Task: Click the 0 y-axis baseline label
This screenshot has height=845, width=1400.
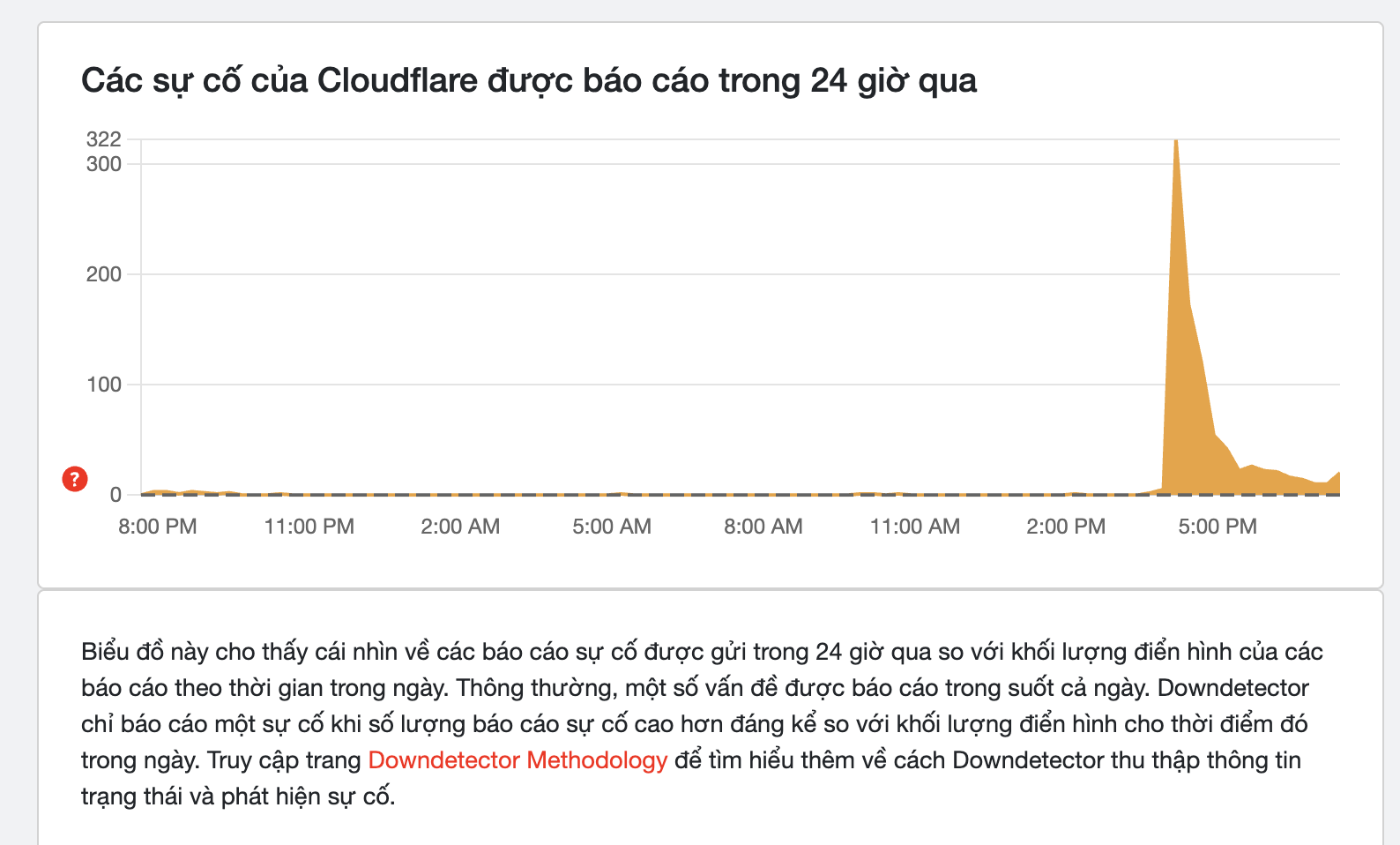Action: pyautogui.click(x=115, y=495)
